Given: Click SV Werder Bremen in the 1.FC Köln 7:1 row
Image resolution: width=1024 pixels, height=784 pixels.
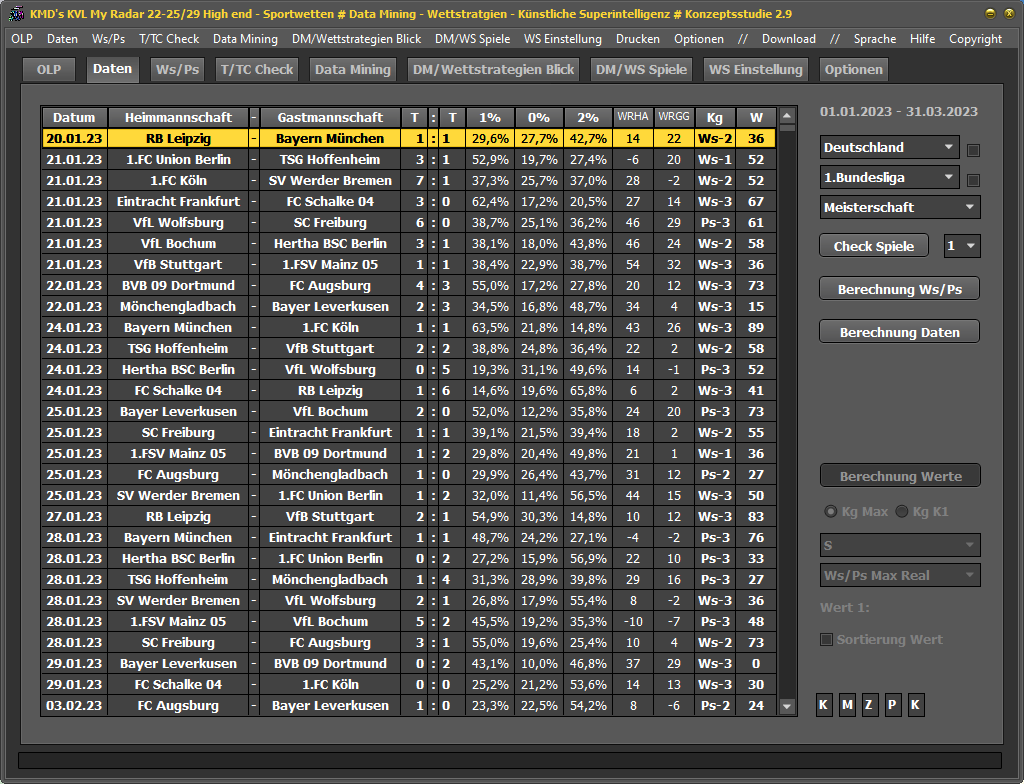Looking at the screenshot, I should pos(330,180).
